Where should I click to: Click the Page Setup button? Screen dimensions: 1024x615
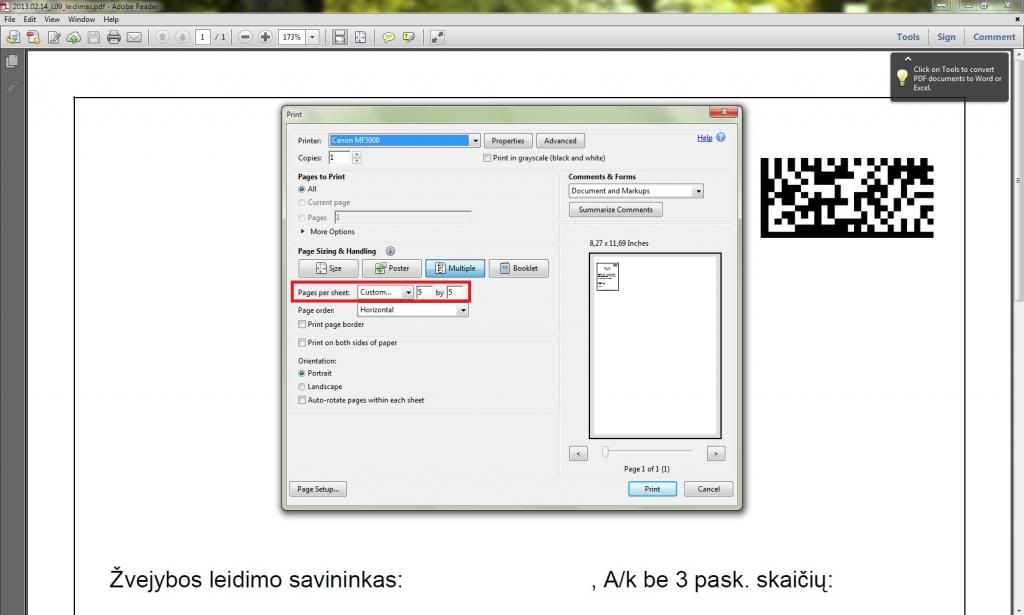click(317, 489)
